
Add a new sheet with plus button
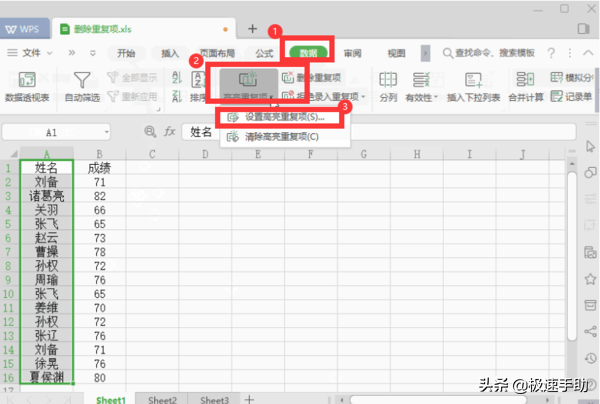coord(249,399)
